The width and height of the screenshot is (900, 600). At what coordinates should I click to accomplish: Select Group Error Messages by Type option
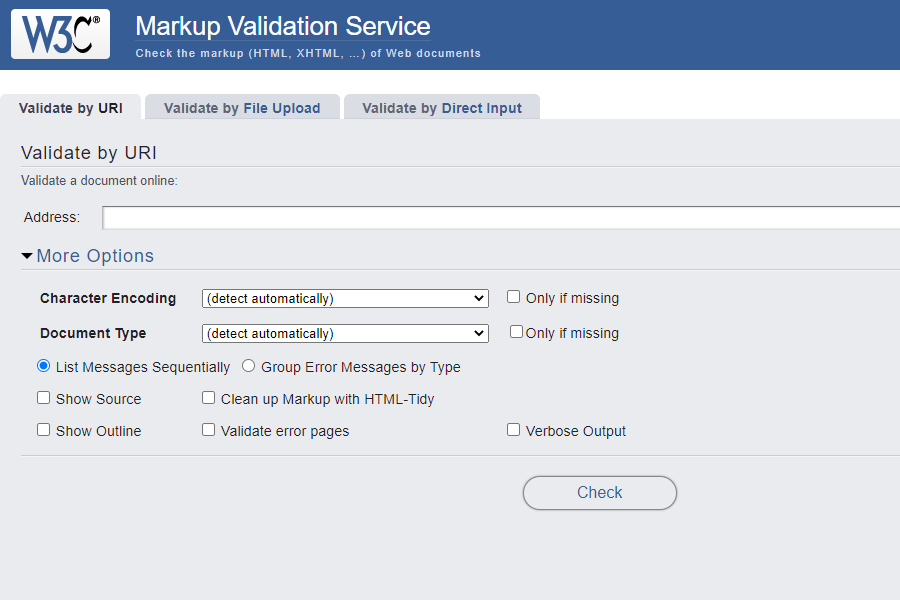click(x=249, y=366)
